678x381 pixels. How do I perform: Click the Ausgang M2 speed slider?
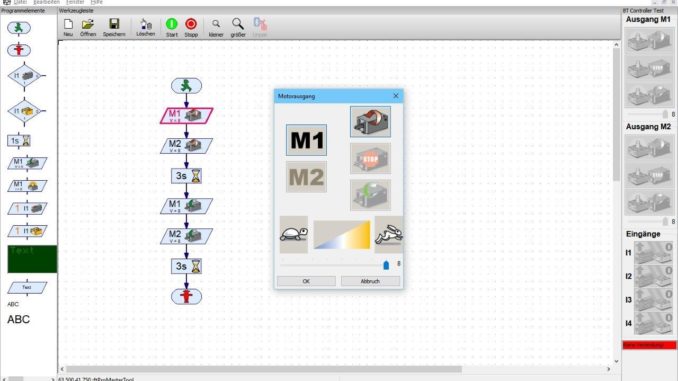(647, 221)
